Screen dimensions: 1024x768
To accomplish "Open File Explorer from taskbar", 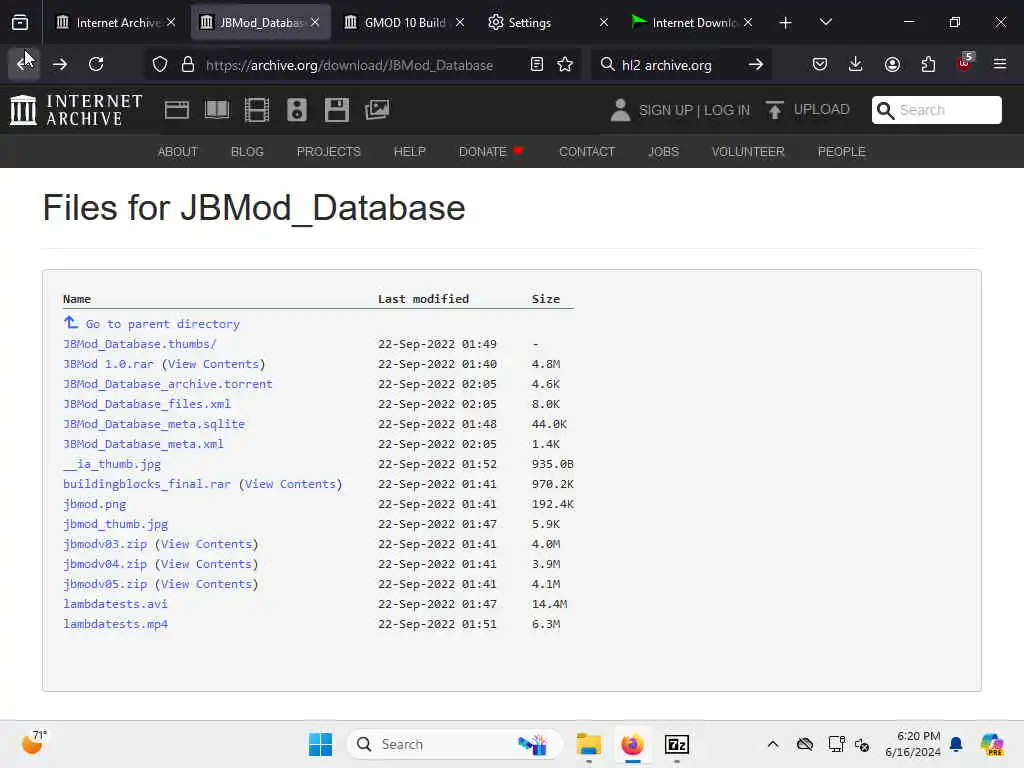I will [x=588, y=744].
